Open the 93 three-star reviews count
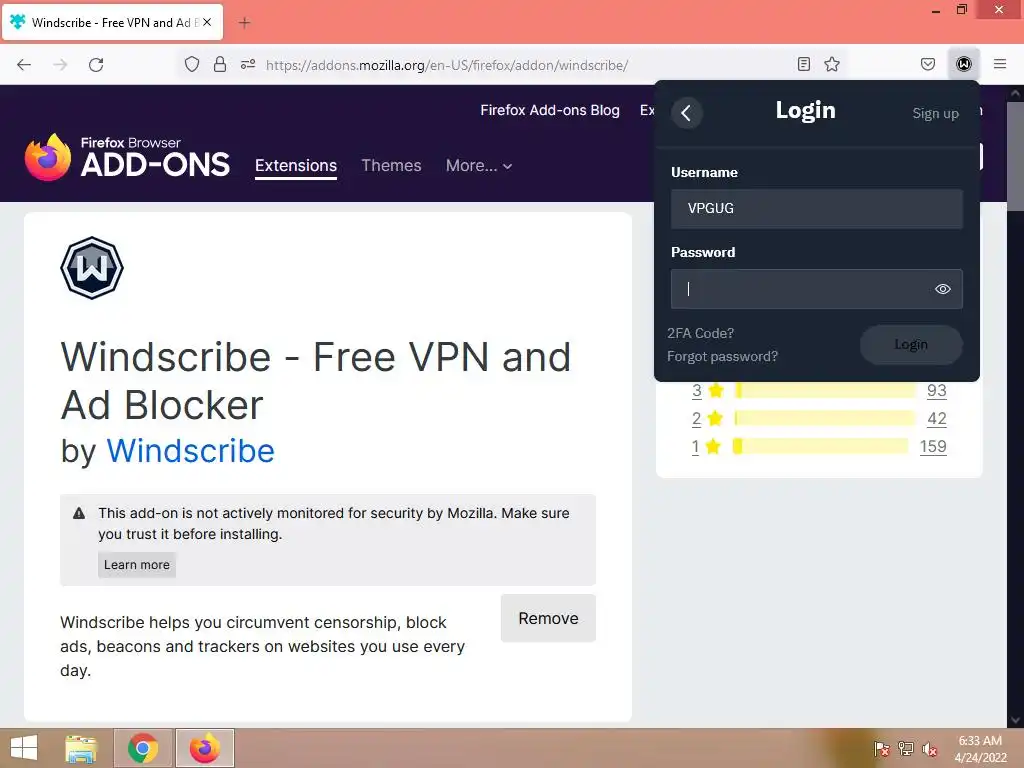Viewport: 1024px width, 768px height. pos(936,391)
